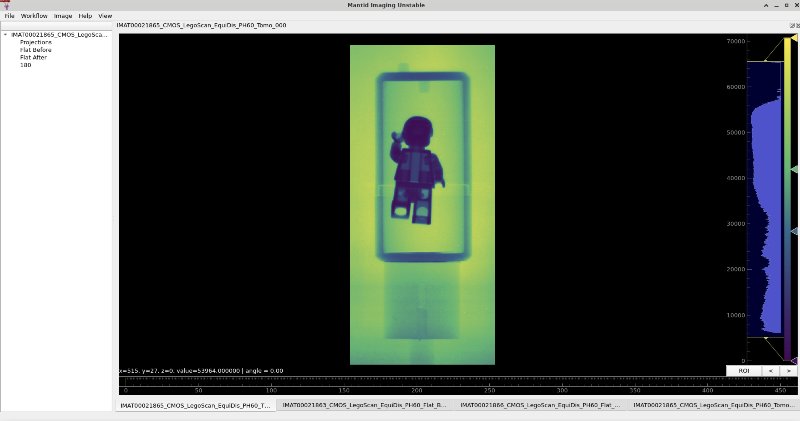
Task: Click the pixel value status text
Action: coord(201,370)
